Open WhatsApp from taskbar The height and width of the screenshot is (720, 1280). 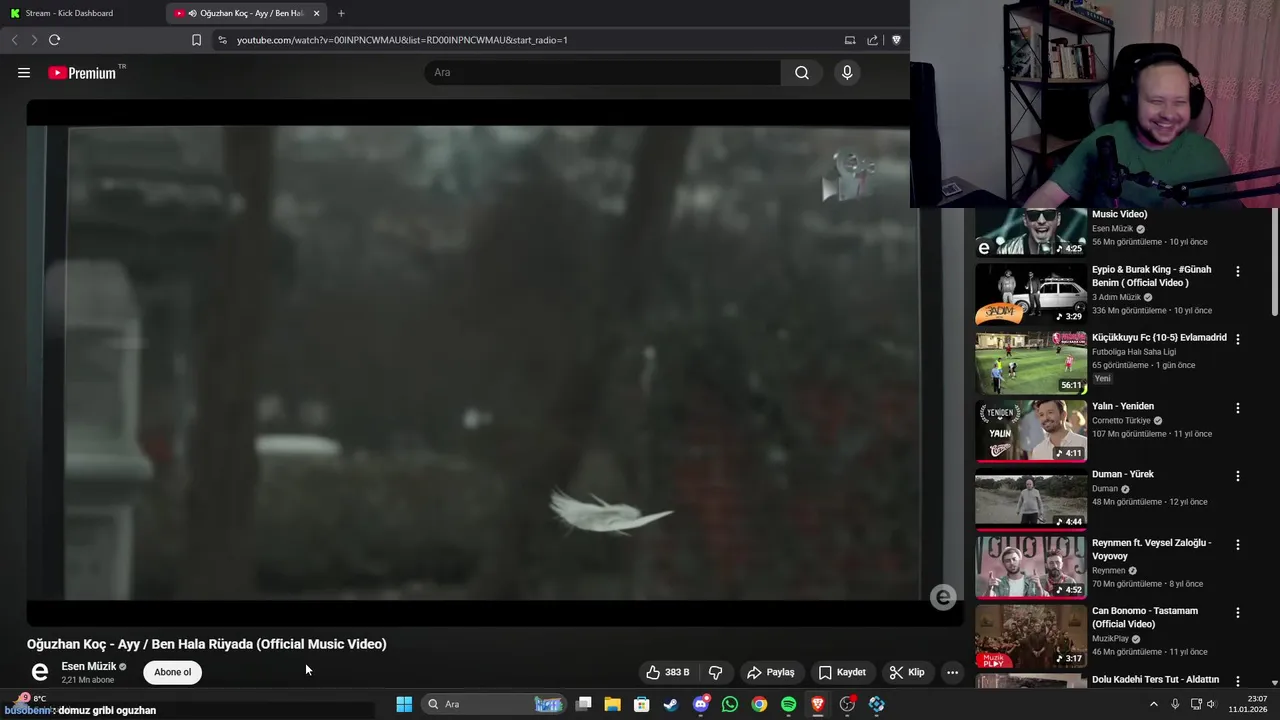pos(730,704)
